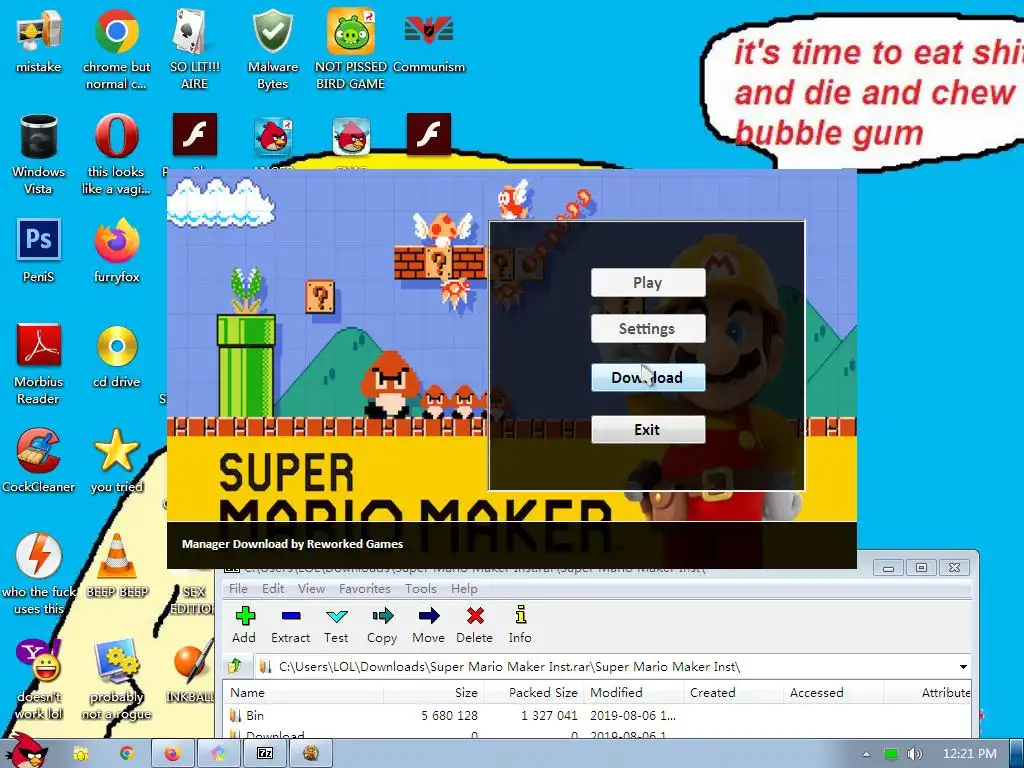Select the INKBALL desktop icon

click(x=192, y=671)
